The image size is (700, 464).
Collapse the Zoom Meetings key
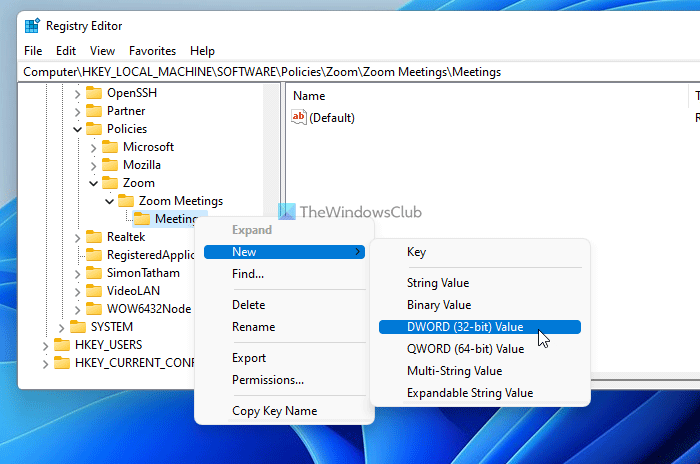tap(109, 201)
